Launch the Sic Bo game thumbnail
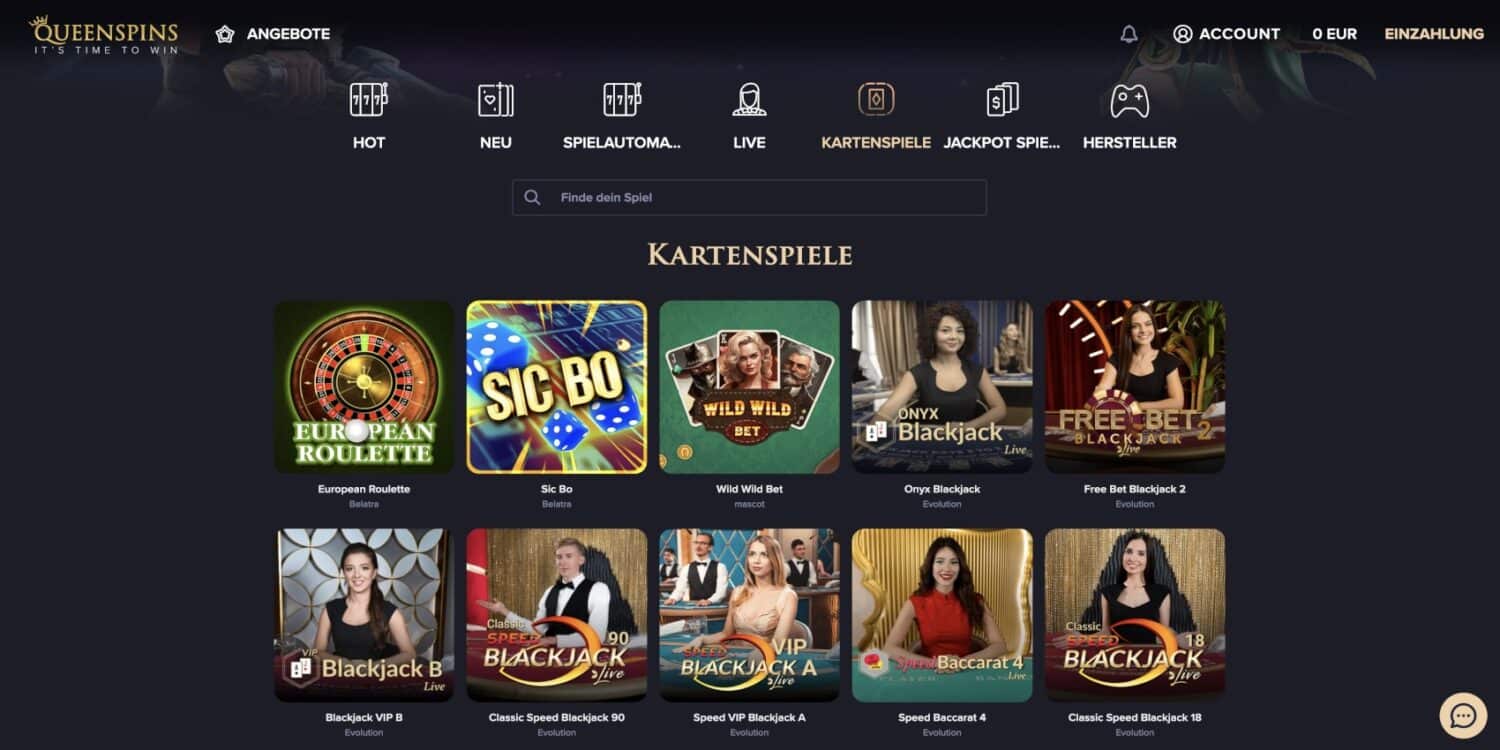Viewport: 1500px width, 750px height. point(557,387)
